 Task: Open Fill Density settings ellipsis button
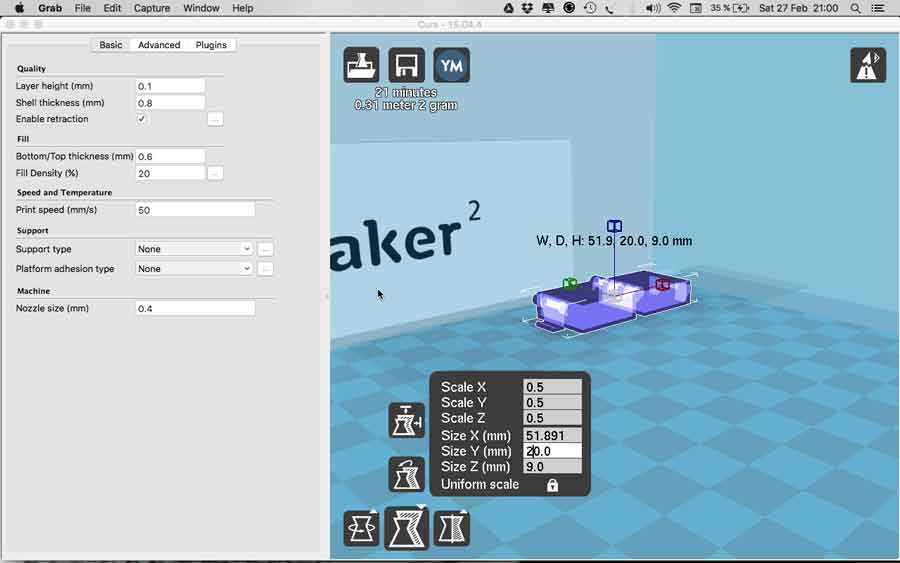click(x=215, y=173)
